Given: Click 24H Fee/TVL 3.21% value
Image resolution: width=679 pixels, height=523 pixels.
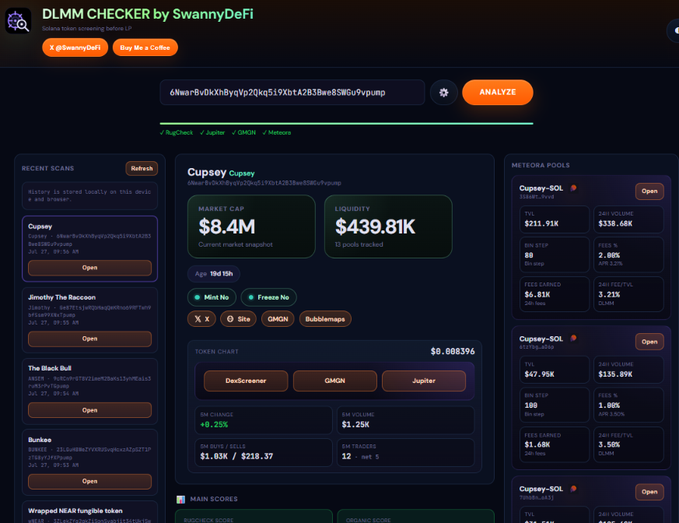Looking at the screenshot, I should click(609, 294).
